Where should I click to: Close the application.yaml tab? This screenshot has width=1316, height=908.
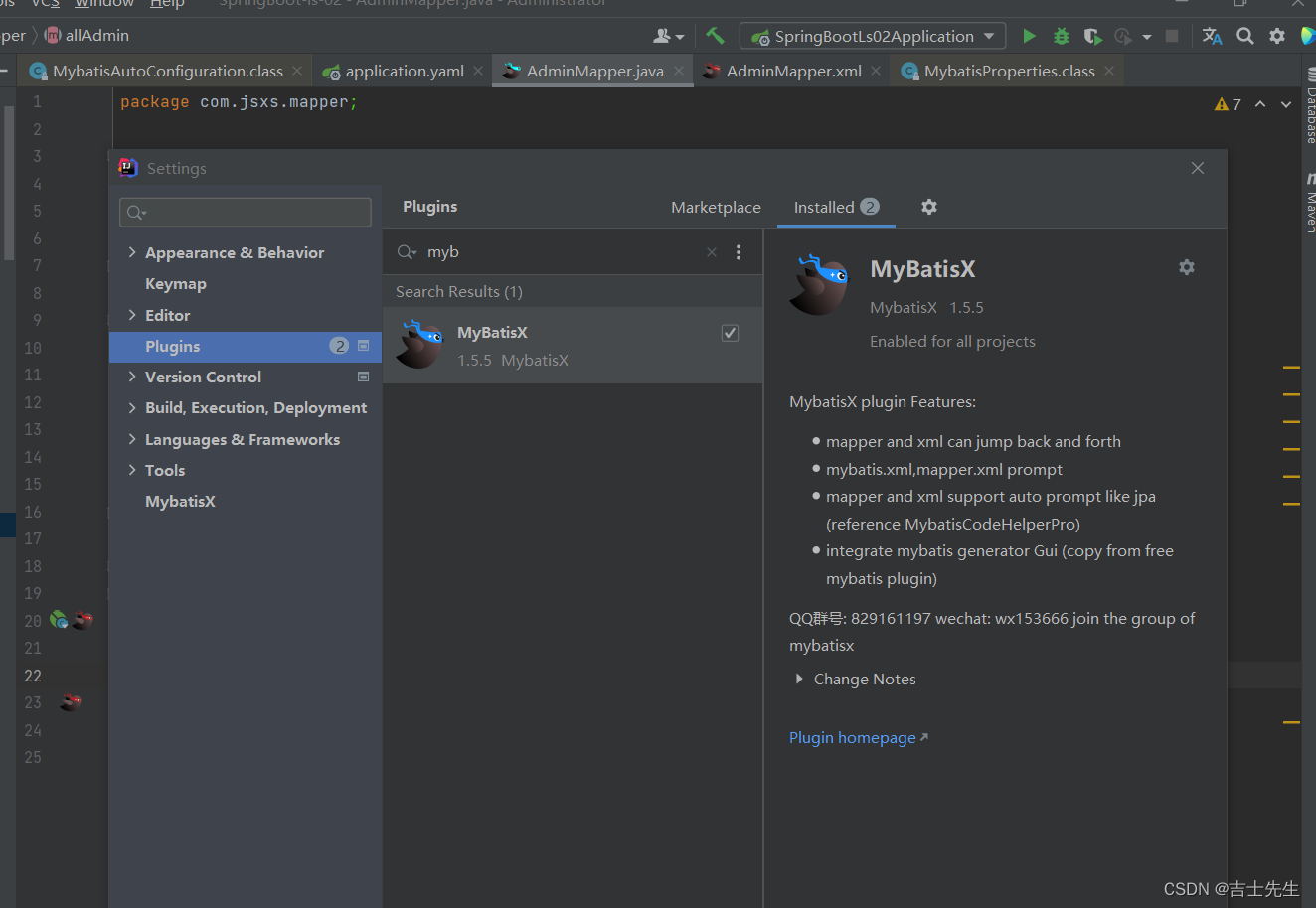(x=478, y=71)
